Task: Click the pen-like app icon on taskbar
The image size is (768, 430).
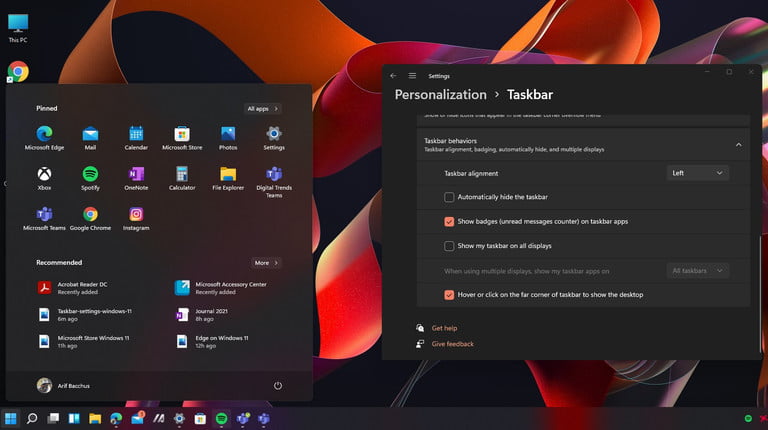Action: coord(159,418)
